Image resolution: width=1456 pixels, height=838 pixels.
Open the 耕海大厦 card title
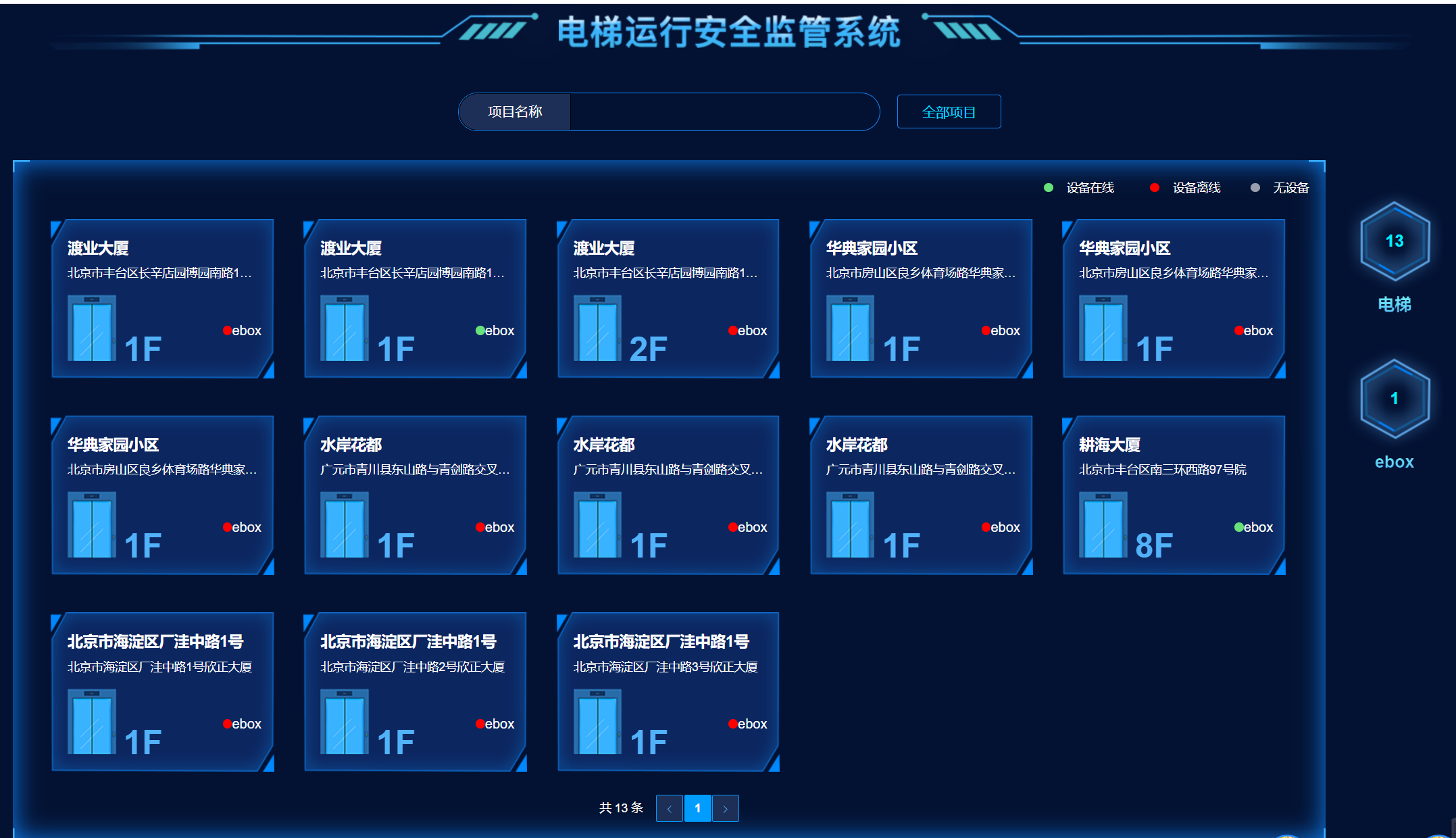pyautogui.click(x=1109, y=445)
